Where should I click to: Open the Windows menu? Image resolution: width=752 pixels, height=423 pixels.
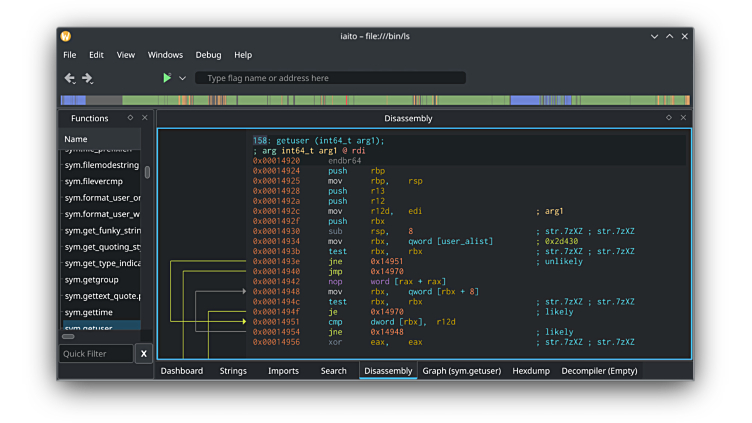click(165, 55)
